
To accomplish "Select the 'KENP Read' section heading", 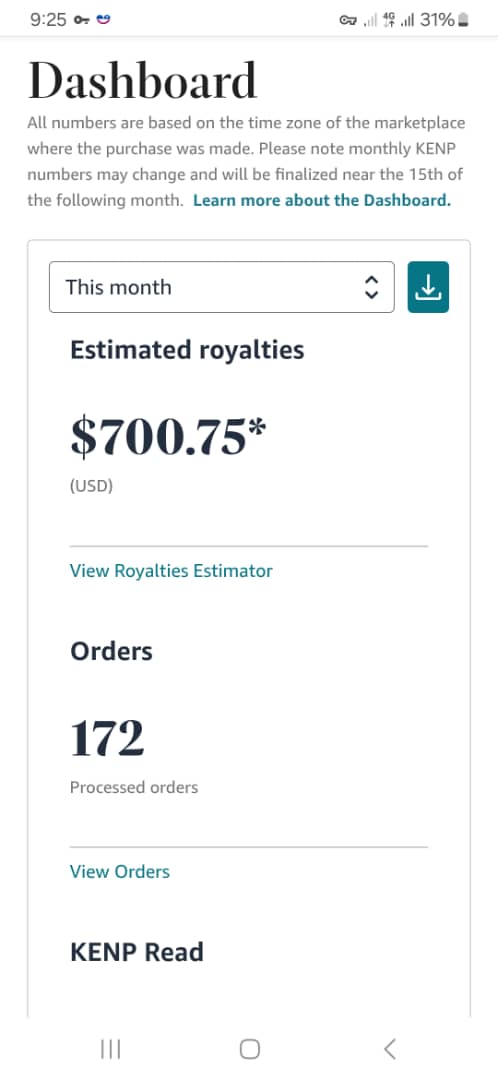I will click(137, 952).
